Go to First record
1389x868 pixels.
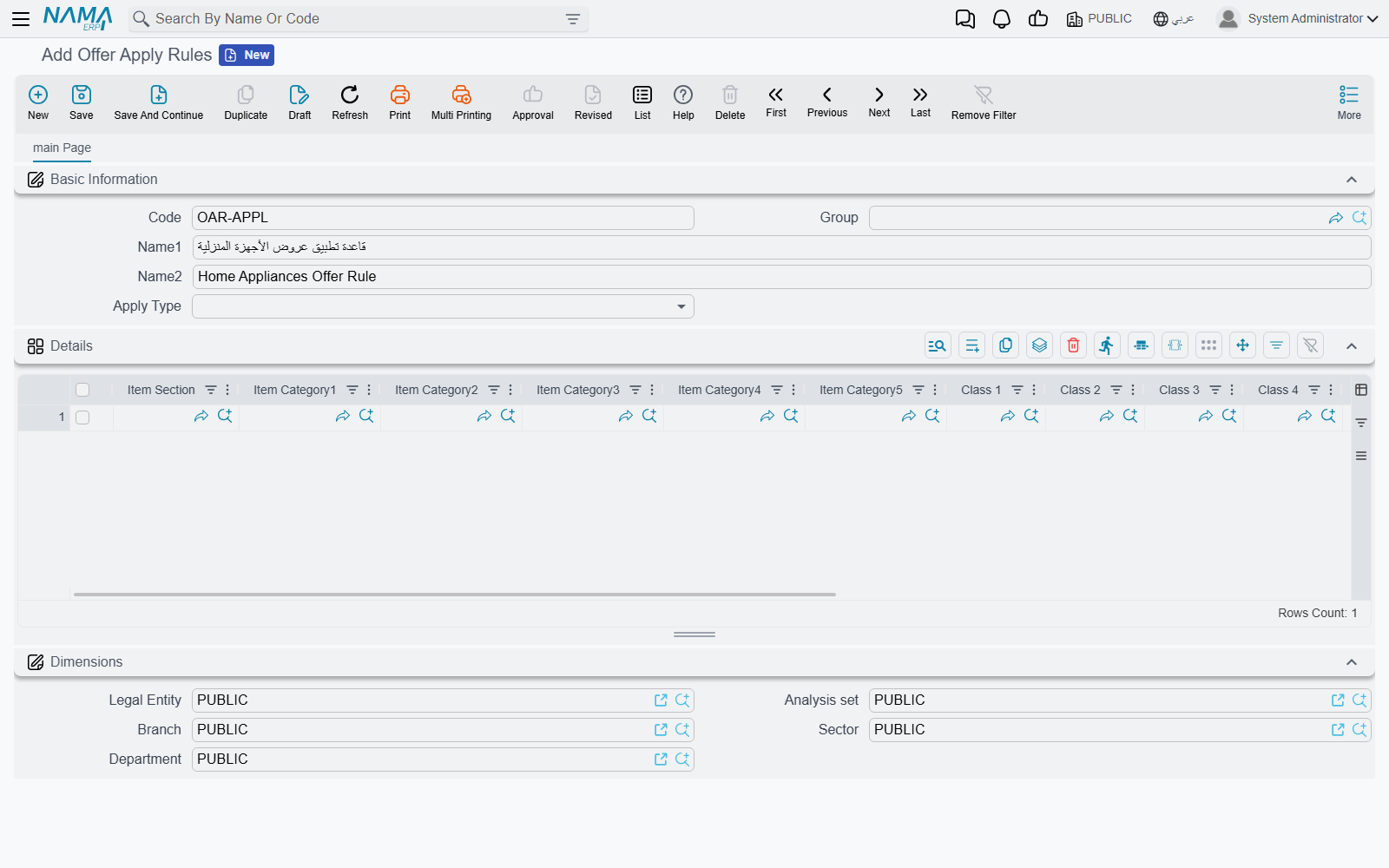pos(776,102)
